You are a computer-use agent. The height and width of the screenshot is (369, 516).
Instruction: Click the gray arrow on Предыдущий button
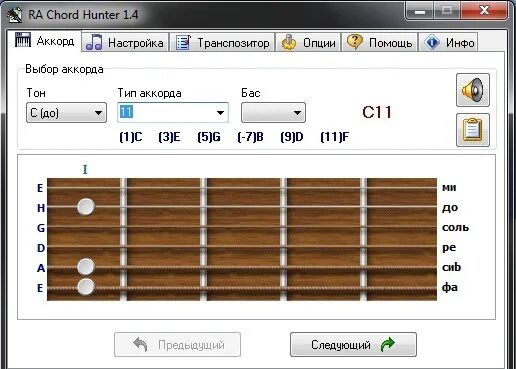[x=140, y=344]
